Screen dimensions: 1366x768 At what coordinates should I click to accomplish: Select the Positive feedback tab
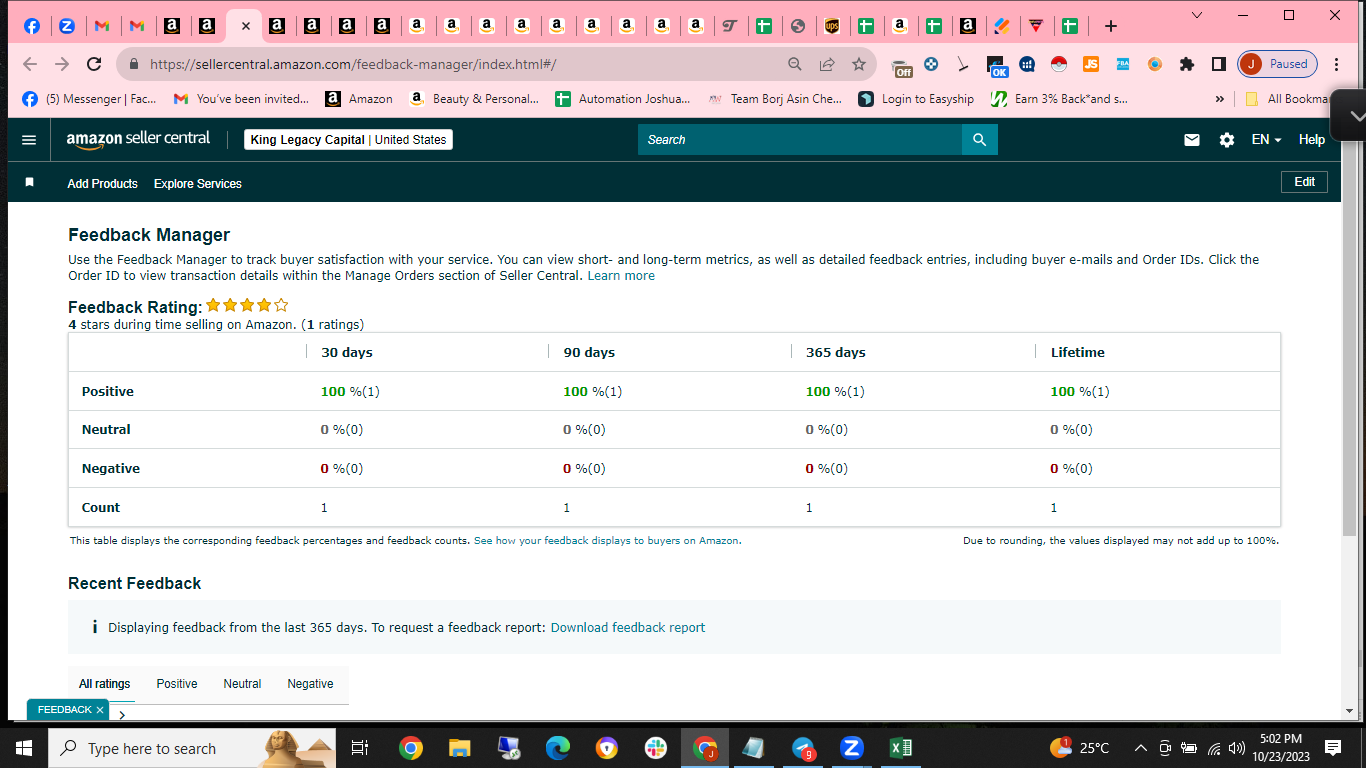coord(177,684)
